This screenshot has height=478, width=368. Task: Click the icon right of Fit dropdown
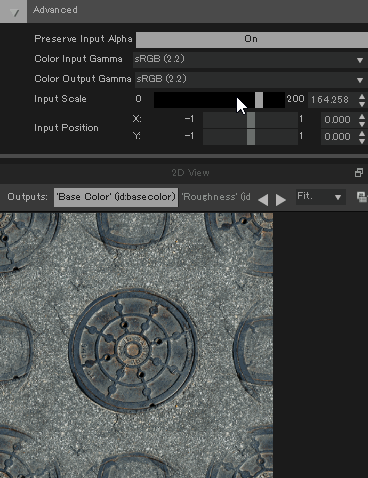coord(362,197)
